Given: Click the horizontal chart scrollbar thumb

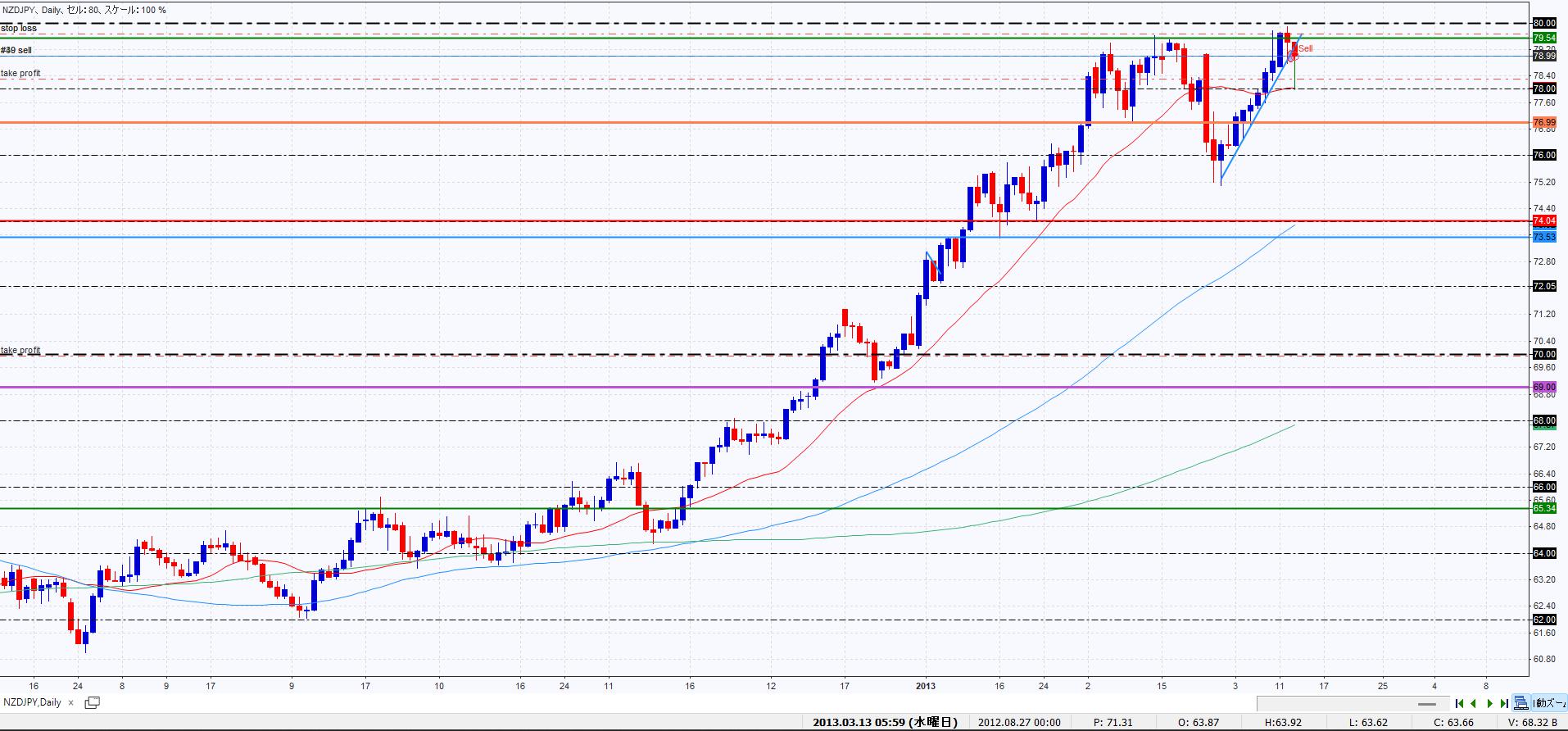Looking at the screenshot, I should point(1427,704).
